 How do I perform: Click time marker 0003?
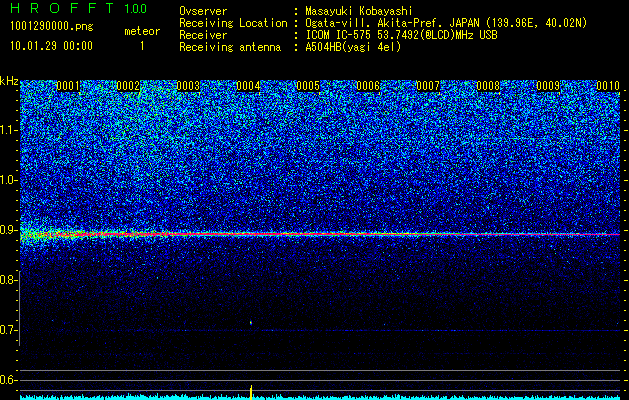click(x=188, y=86)
